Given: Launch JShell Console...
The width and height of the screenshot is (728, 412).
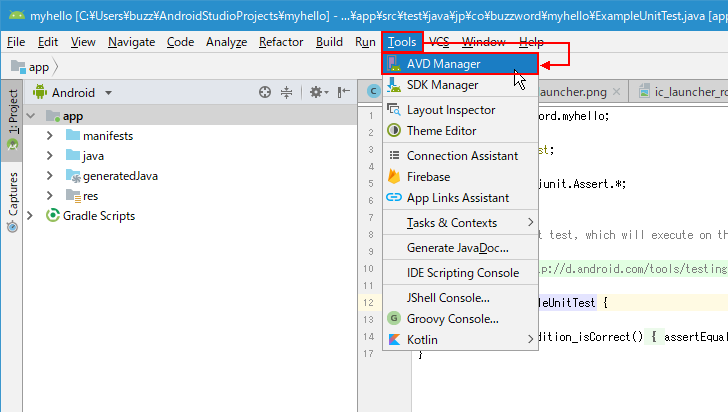Looking at the screenshot, I should [x=460, y=298].
